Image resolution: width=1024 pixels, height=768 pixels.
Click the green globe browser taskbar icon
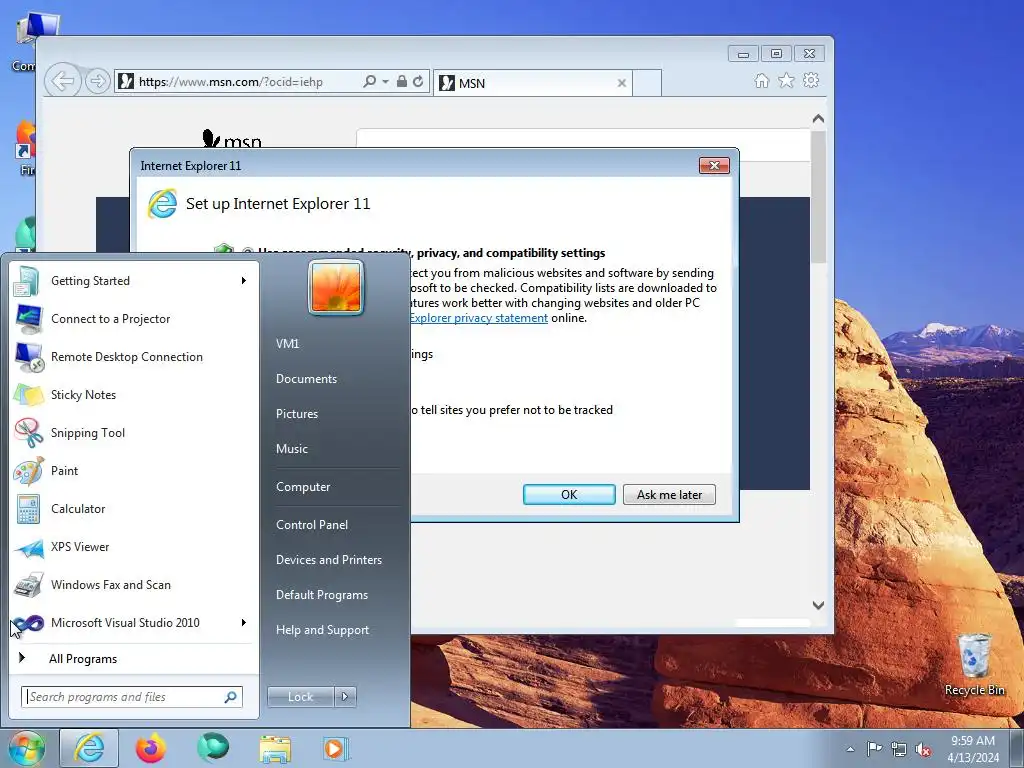tap(213, 747)
